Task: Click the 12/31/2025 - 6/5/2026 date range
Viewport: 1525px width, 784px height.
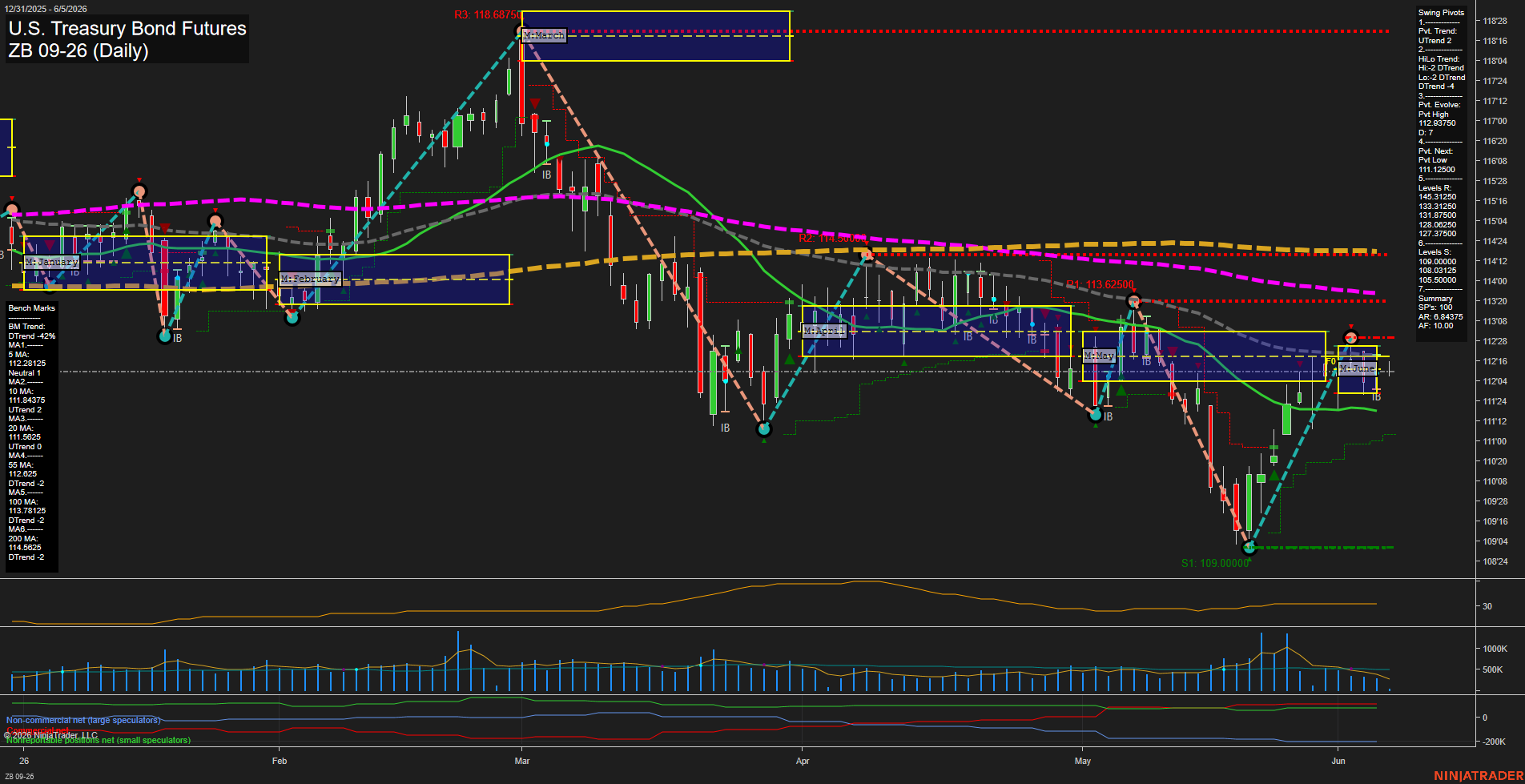Action: tap(46, 9)
